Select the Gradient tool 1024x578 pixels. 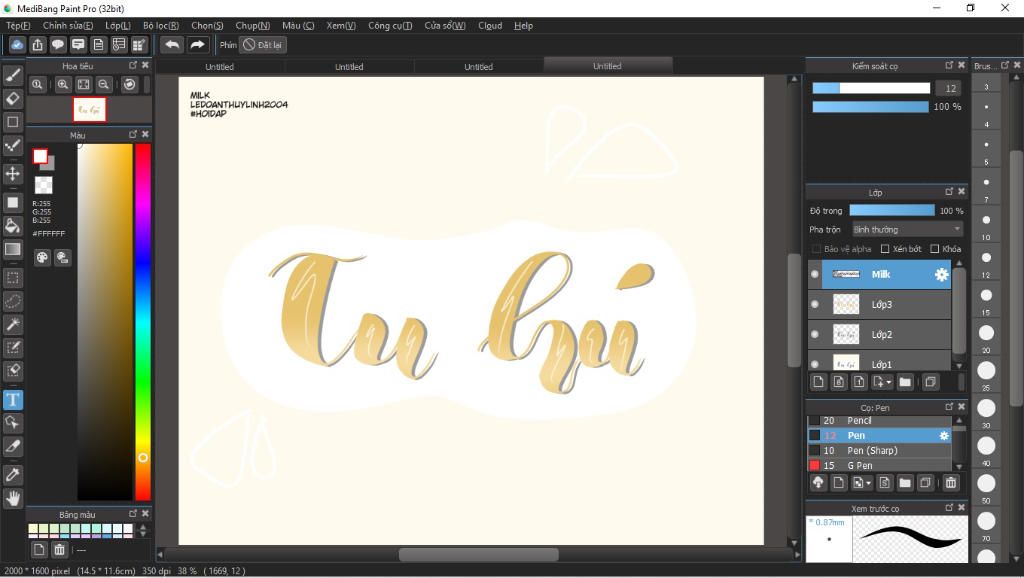pos(12,249)
